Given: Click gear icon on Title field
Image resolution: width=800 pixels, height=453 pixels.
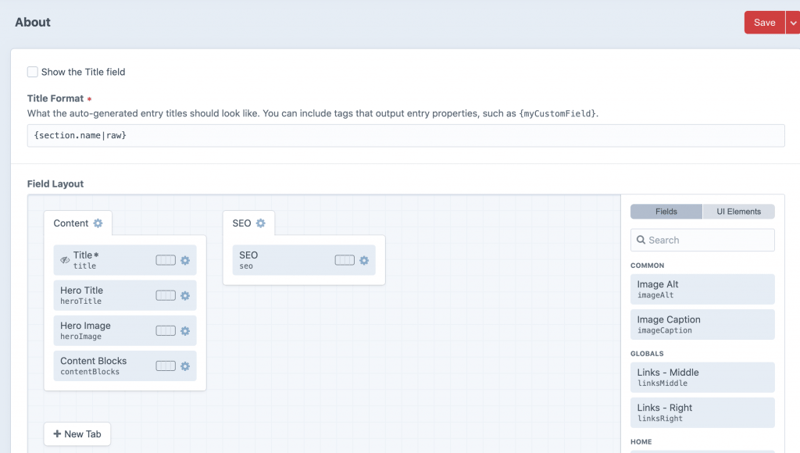Looking at the screenshot, I should pos(185,260).
